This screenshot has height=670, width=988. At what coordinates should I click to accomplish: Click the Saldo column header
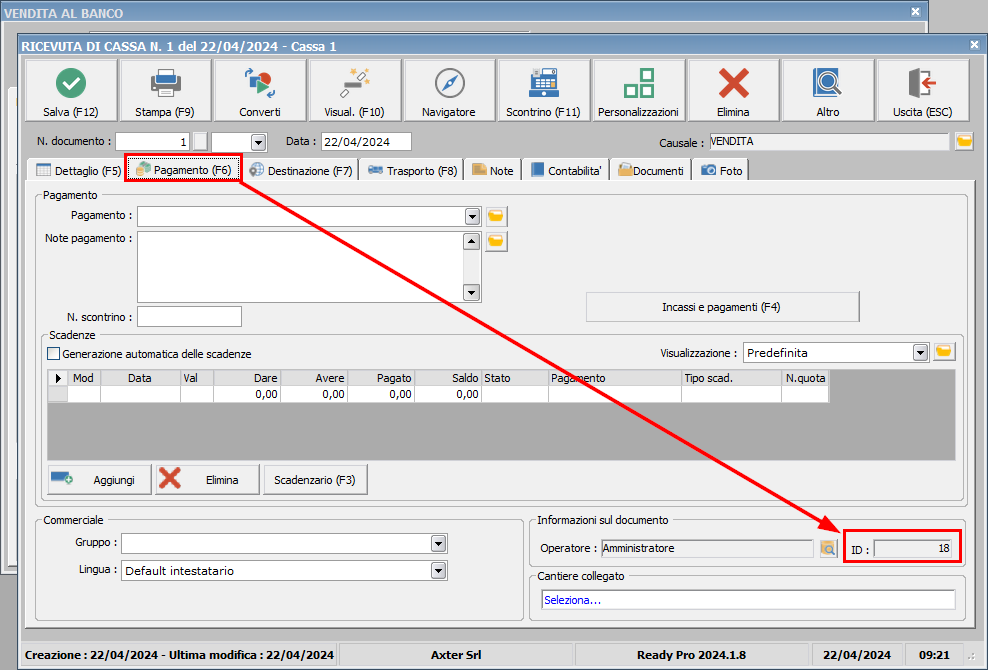(448, 378)
